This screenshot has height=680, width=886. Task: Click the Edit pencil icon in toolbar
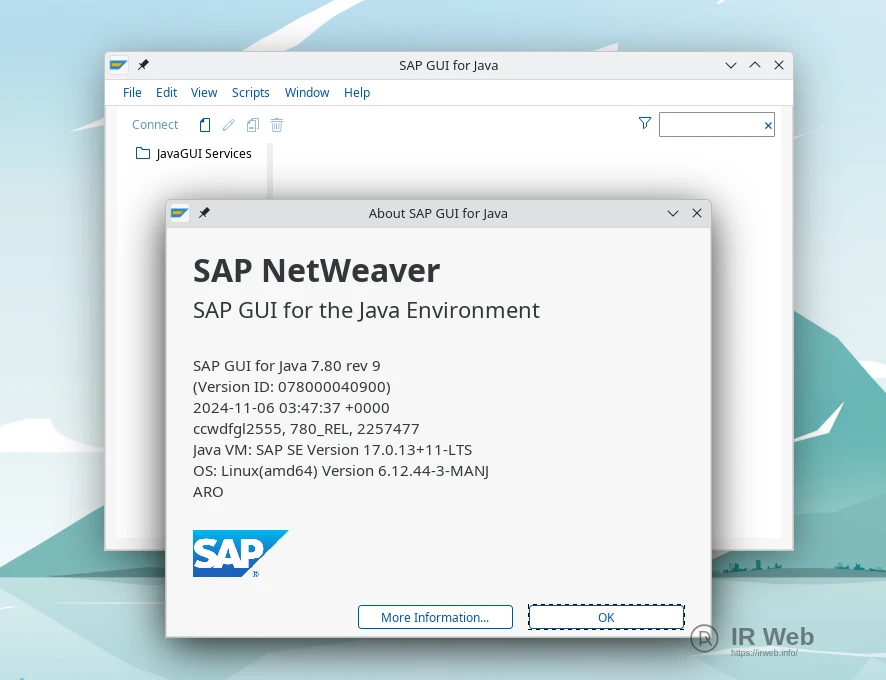[x=229, y=125]
